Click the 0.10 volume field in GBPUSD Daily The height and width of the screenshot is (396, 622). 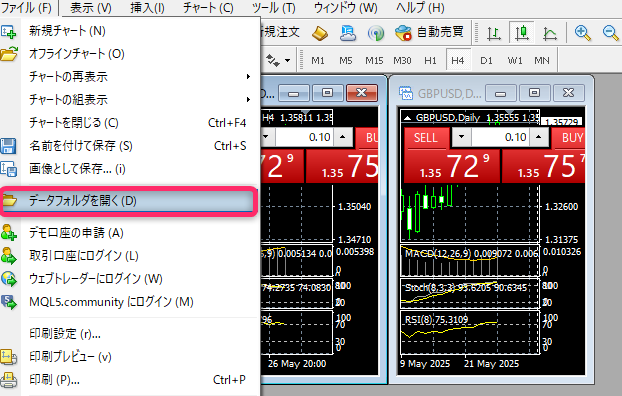(500, 137)
